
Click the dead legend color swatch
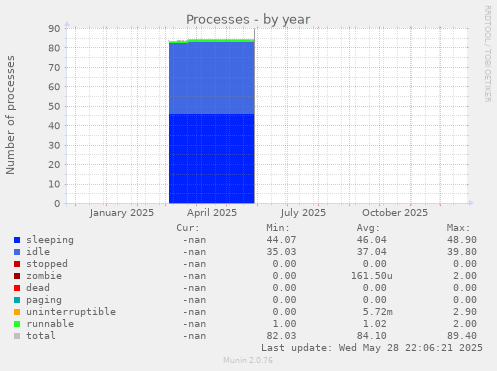[x=17, y=288]
